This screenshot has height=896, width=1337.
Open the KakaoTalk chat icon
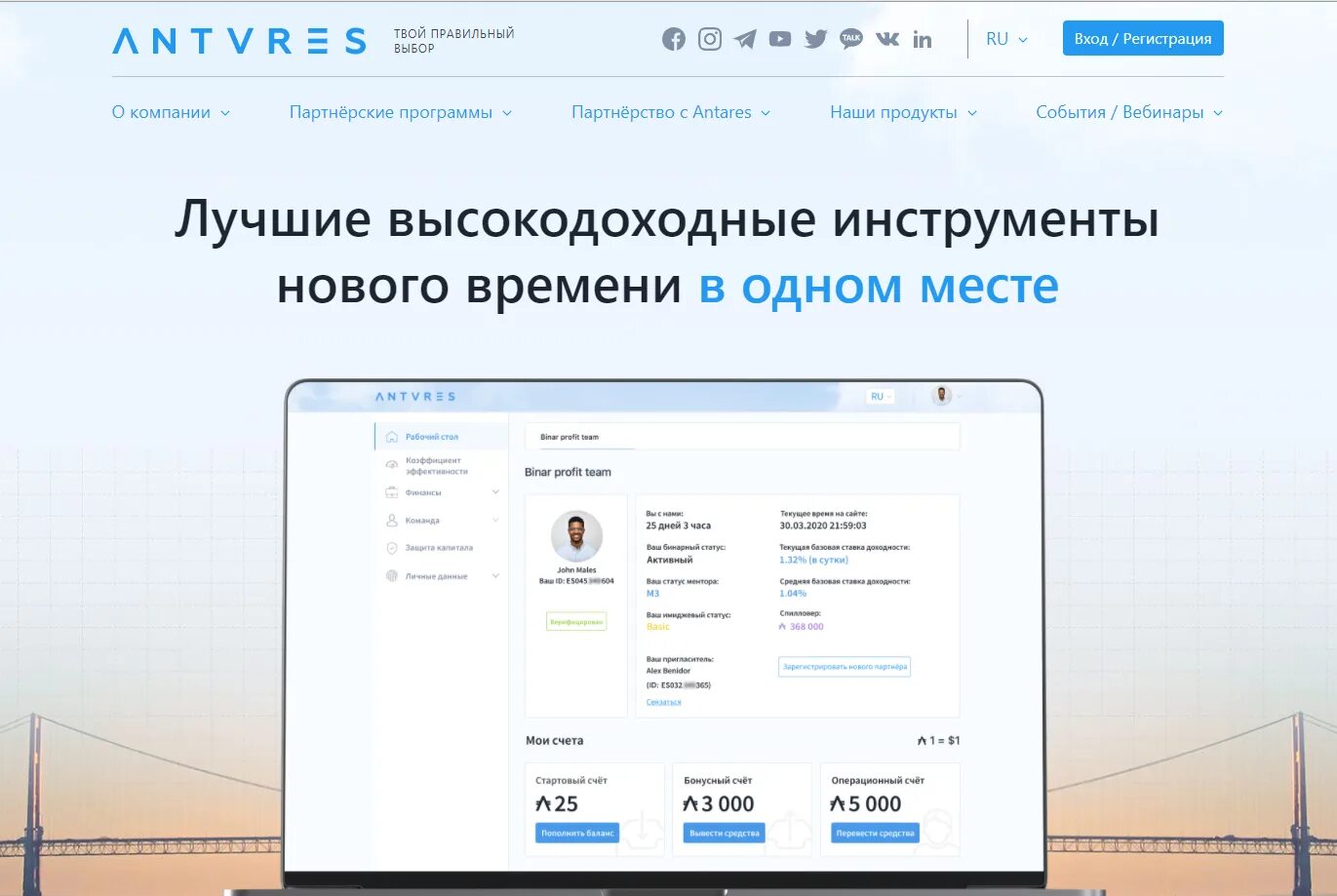click(851, 39)
